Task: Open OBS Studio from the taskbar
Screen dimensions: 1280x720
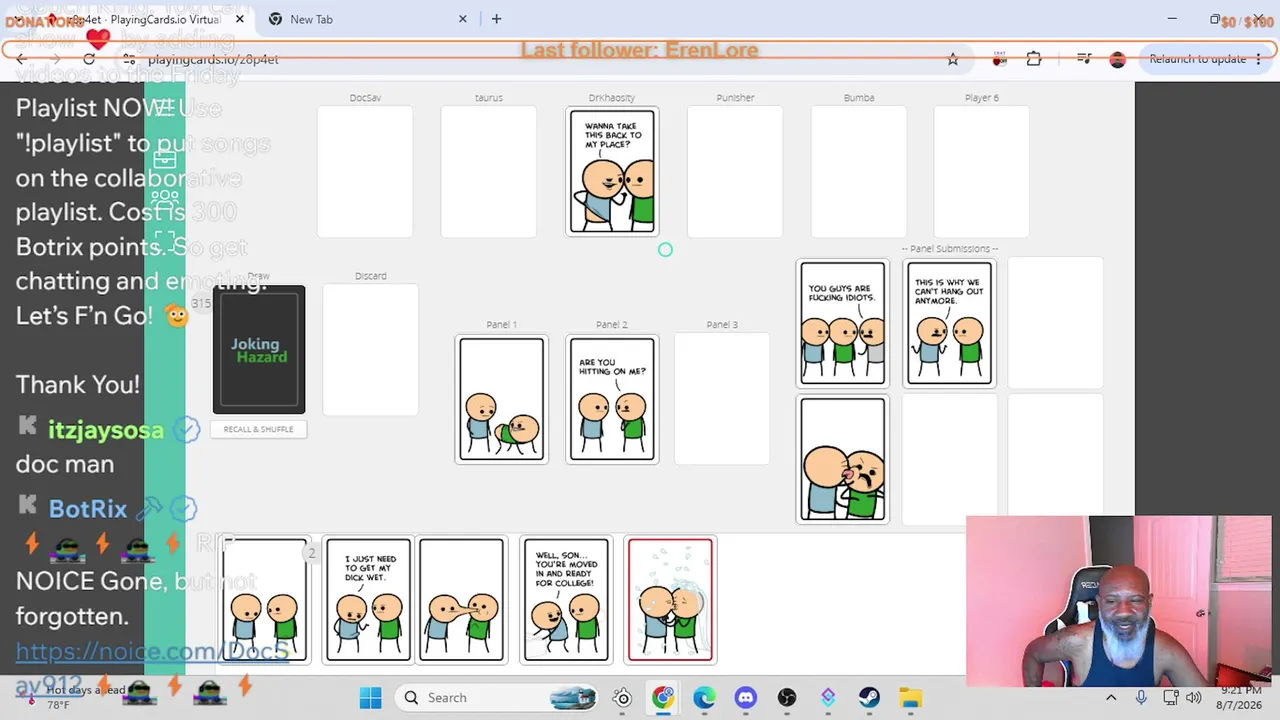Action: (x=787, y=698)
